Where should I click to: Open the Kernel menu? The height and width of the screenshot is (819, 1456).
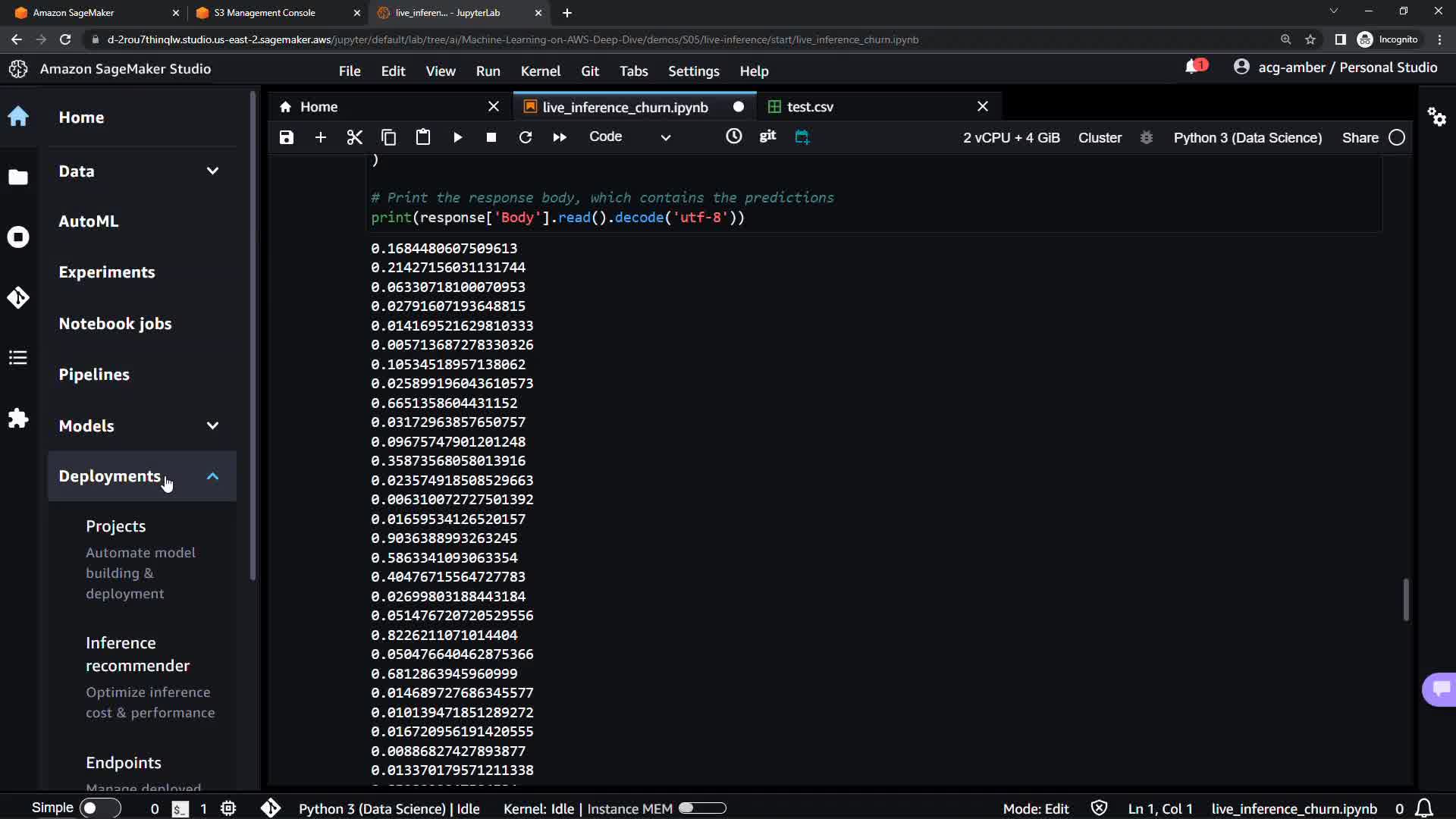[540, 71]
